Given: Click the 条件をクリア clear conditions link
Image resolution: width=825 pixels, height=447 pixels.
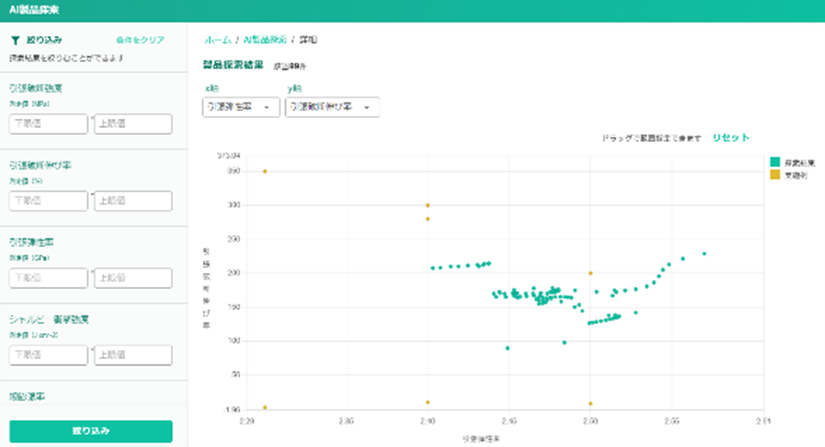Looking at the screenshot, I should click(139, 40).
